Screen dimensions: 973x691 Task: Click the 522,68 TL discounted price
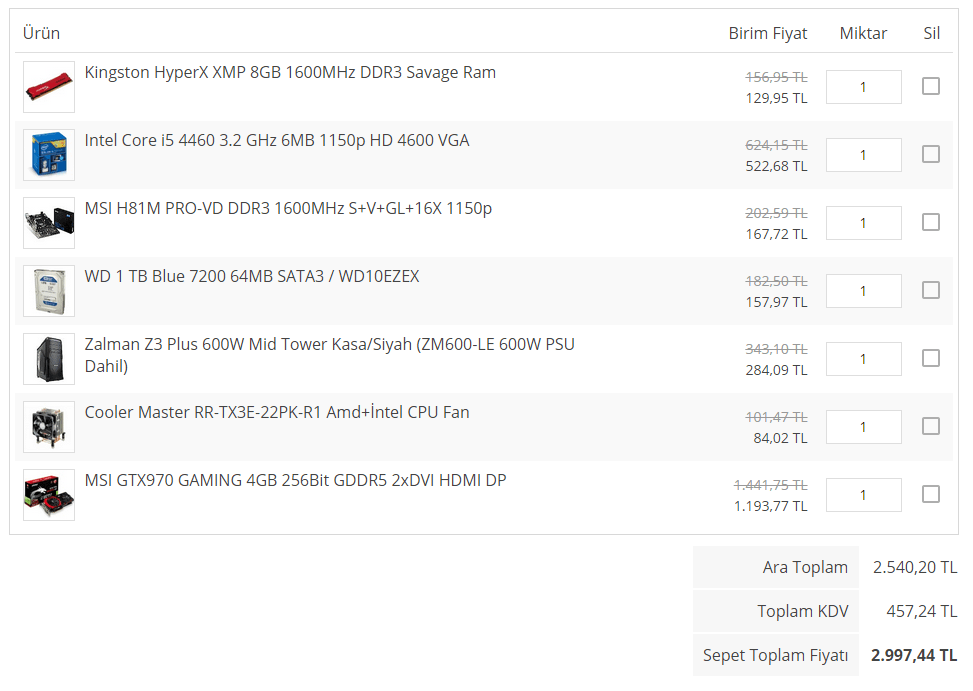[x=776, y=166]
